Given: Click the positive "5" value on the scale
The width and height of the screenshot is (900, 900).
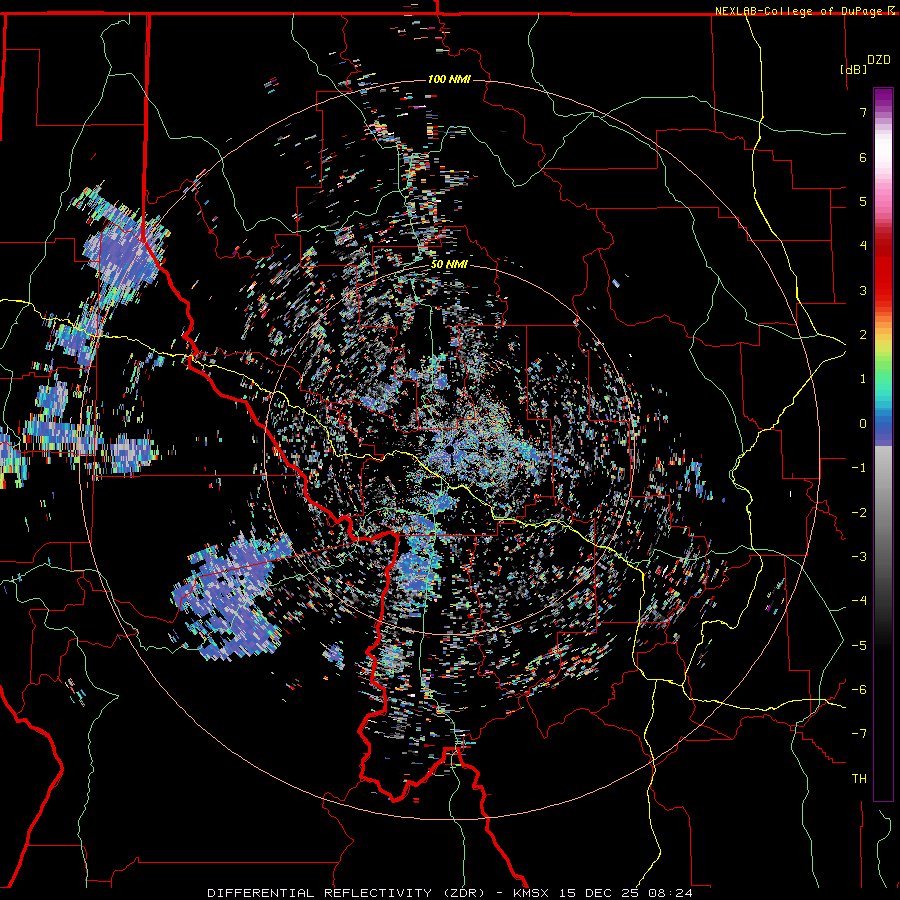Looking at the screenshot, I should (863, 201).
